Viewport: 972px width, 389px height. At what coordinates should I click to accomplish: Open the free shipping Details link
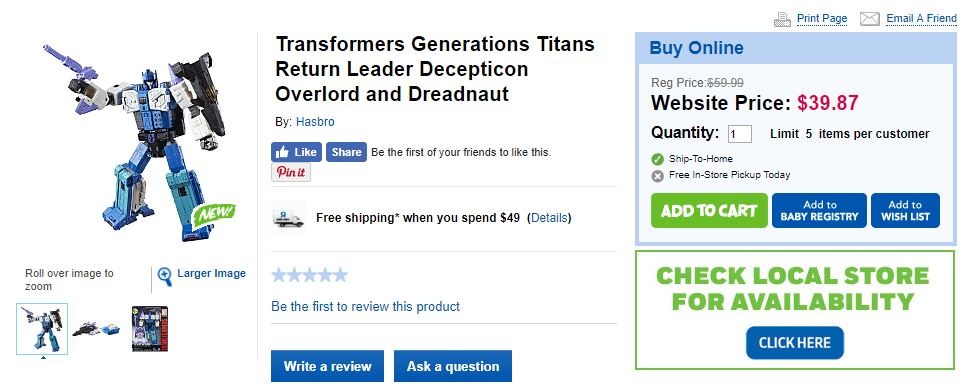coord(549,218)
